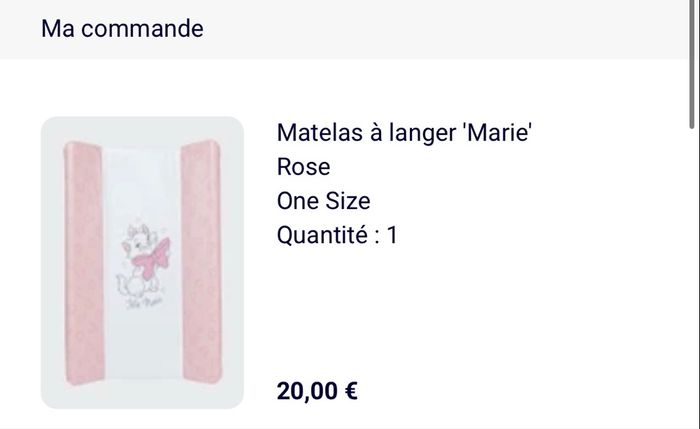
Task: Click the "Ma commande" header title
Action: pos(122,28)
